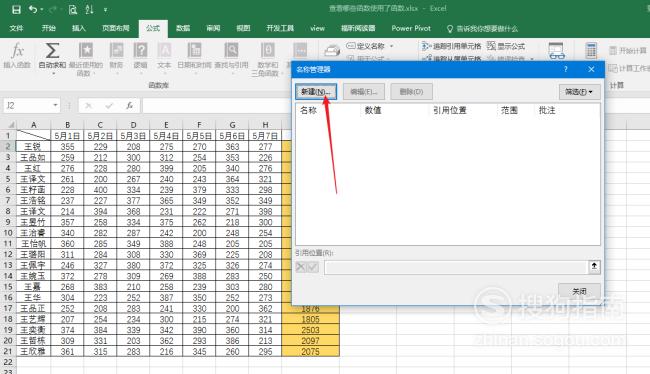Click the Print Preview icon in quick access toolbar
This screenshot has width=650, height=374.
(73, 9)
